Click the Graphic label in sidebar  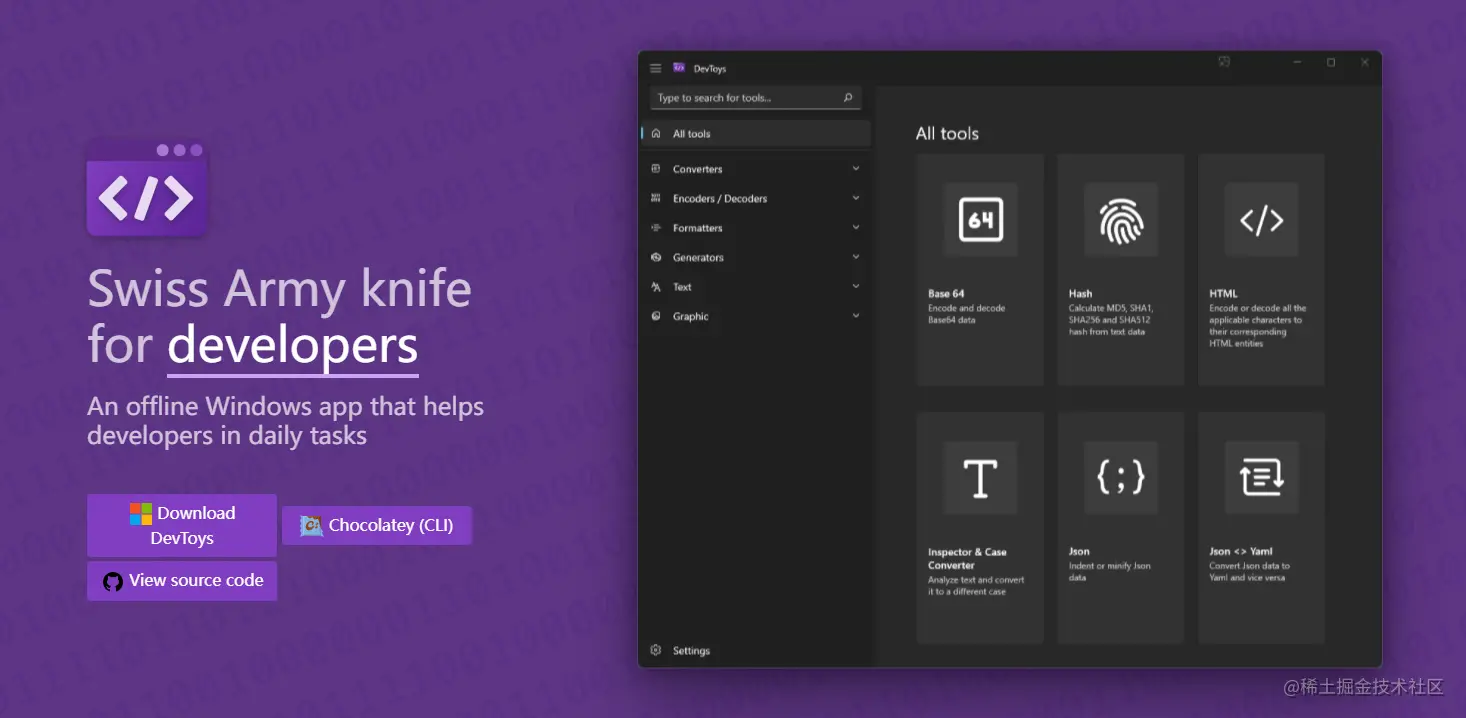coord(690,317)
